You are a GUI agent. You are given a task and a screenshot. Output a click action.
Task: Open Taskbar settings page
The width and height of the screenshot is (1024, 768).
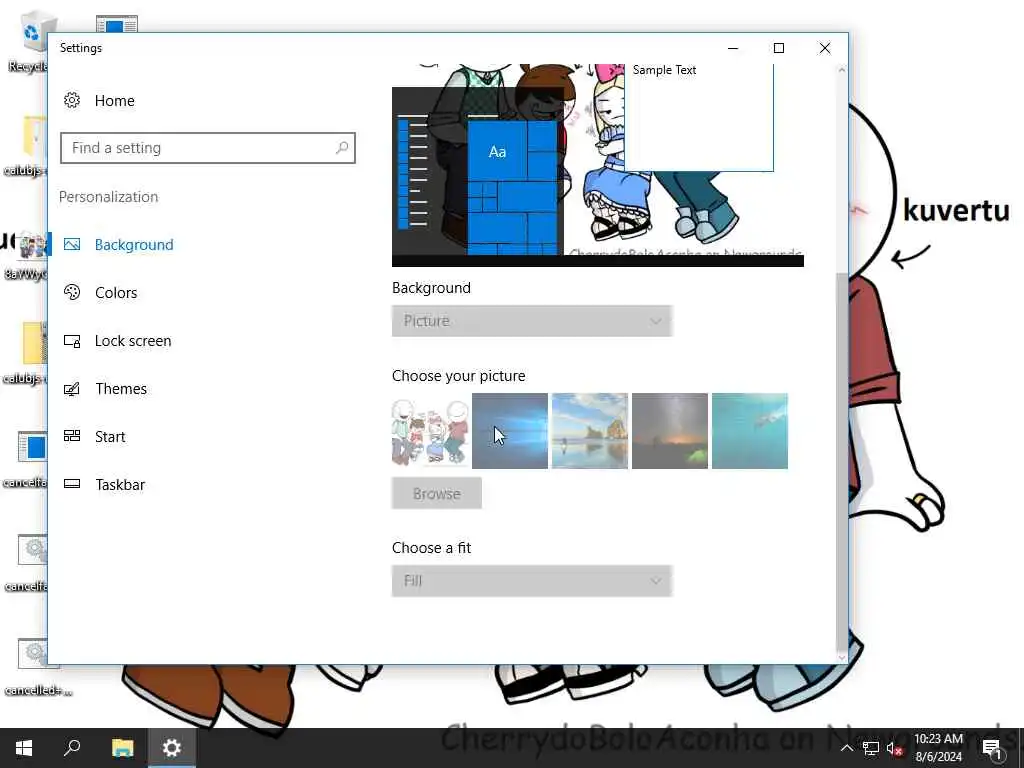coord(120,485)
